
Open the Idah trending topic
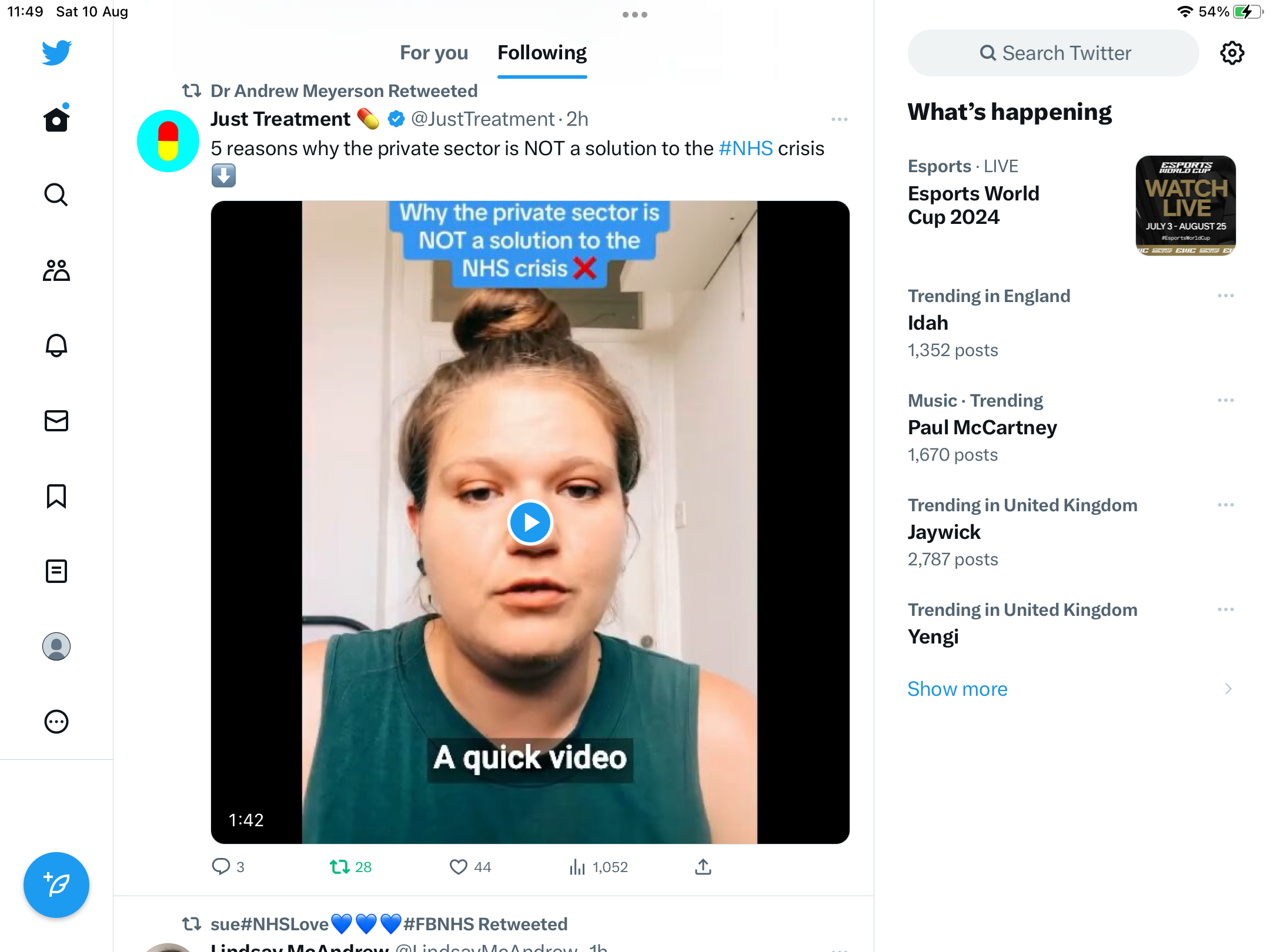point(928,323)
